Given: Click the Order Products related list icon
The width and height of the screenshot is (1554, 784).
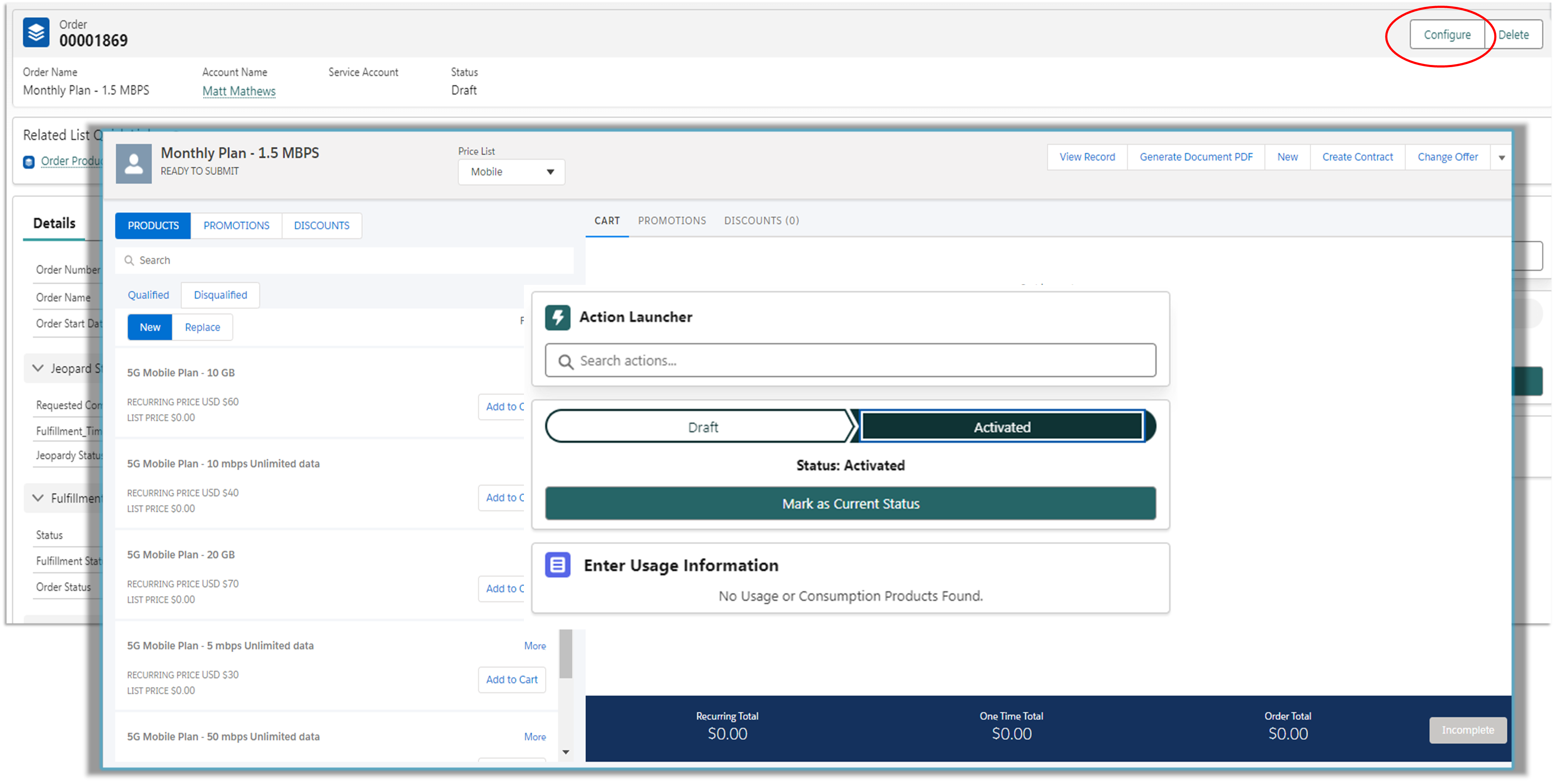Looking at the screenshot, I should point(28,161).
